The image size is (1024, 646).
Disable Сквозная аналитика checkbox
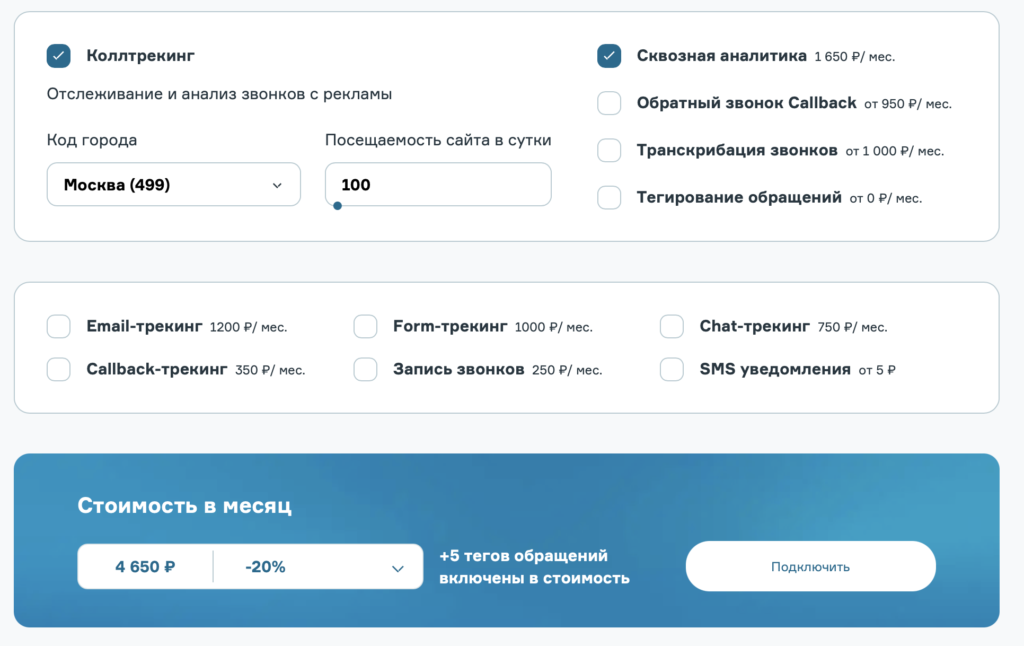click(x=609, y=56)
